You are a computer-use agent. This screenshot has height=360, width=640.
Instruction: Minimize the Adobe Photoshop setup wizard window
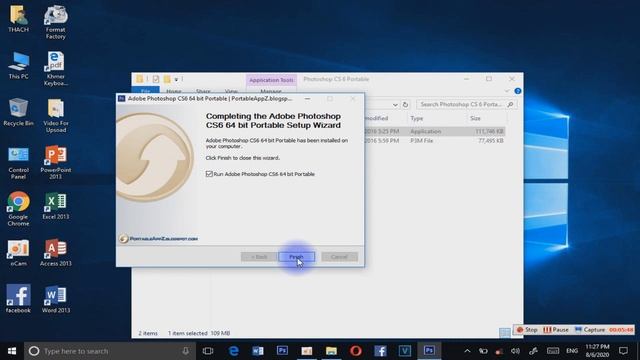307,99
